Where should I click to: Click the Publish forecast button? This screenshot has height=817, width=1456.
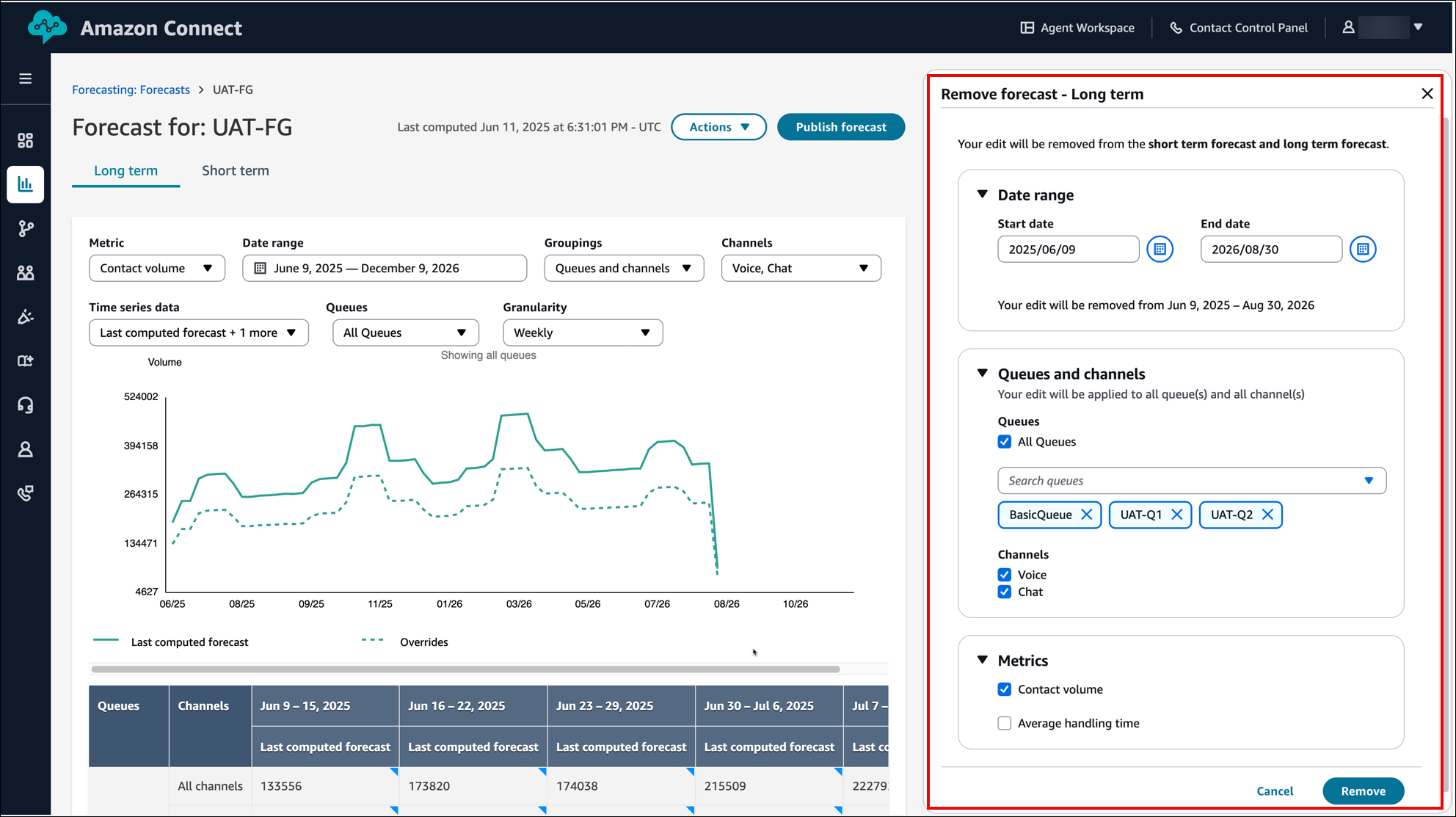(840, 127)
